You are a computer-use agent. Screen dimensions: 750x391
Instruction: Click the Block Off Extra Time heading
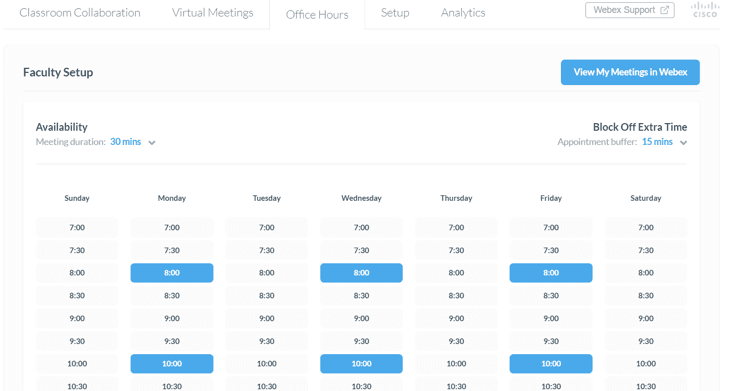640,127
